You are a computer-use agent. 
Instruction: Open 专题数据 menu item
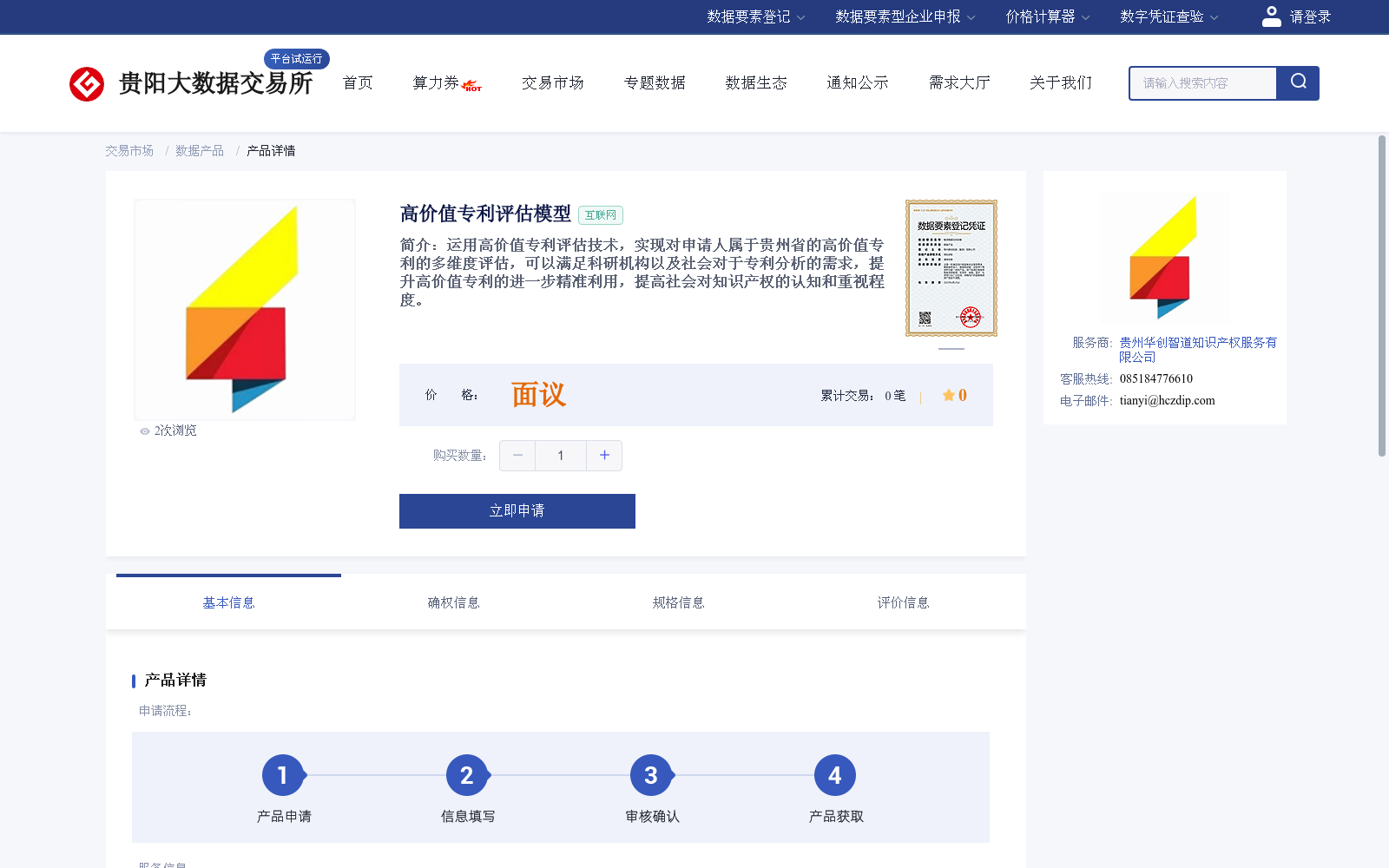click(655, 82)
